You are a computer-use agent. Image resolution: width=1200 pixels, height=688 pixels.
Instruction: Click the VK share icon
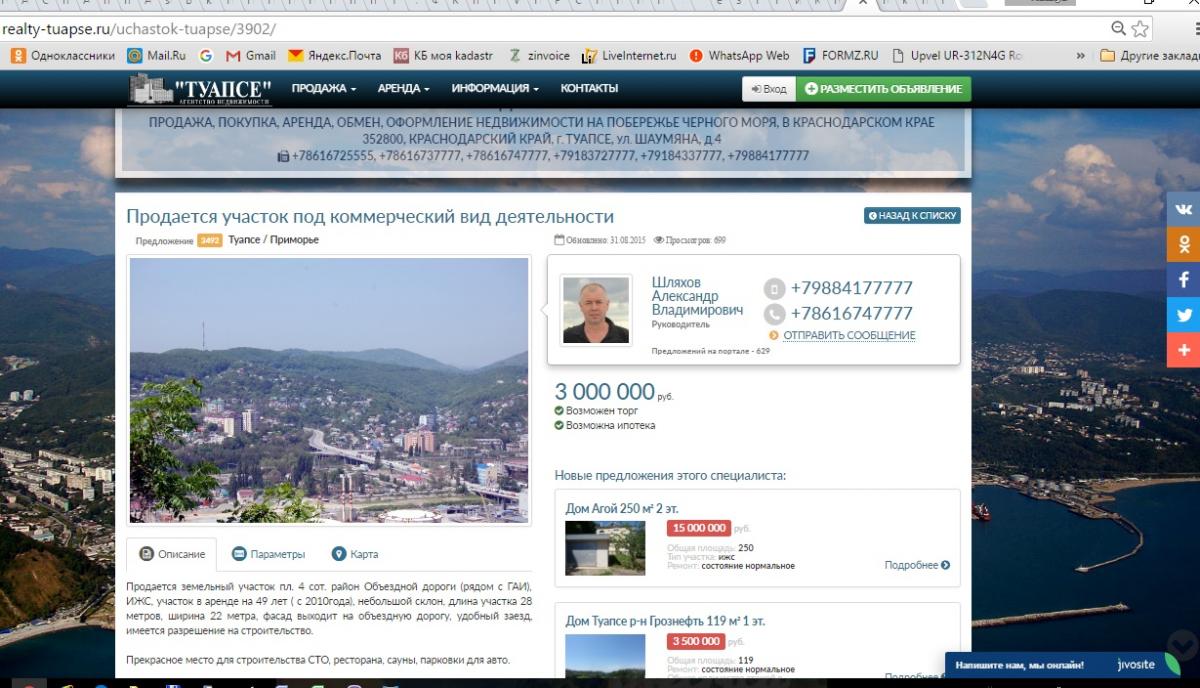tap(1184, 209)
